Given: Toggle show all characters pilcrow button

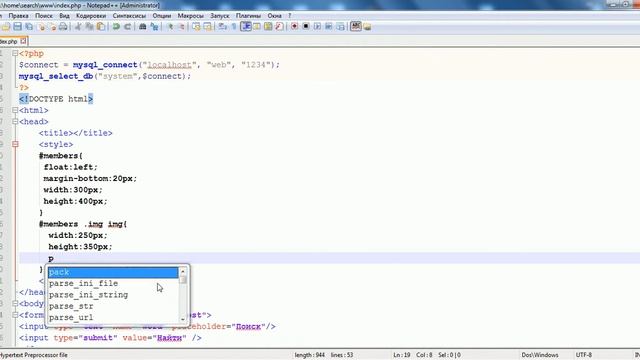Looking at the screenshot, I should (x=234, y=27).
